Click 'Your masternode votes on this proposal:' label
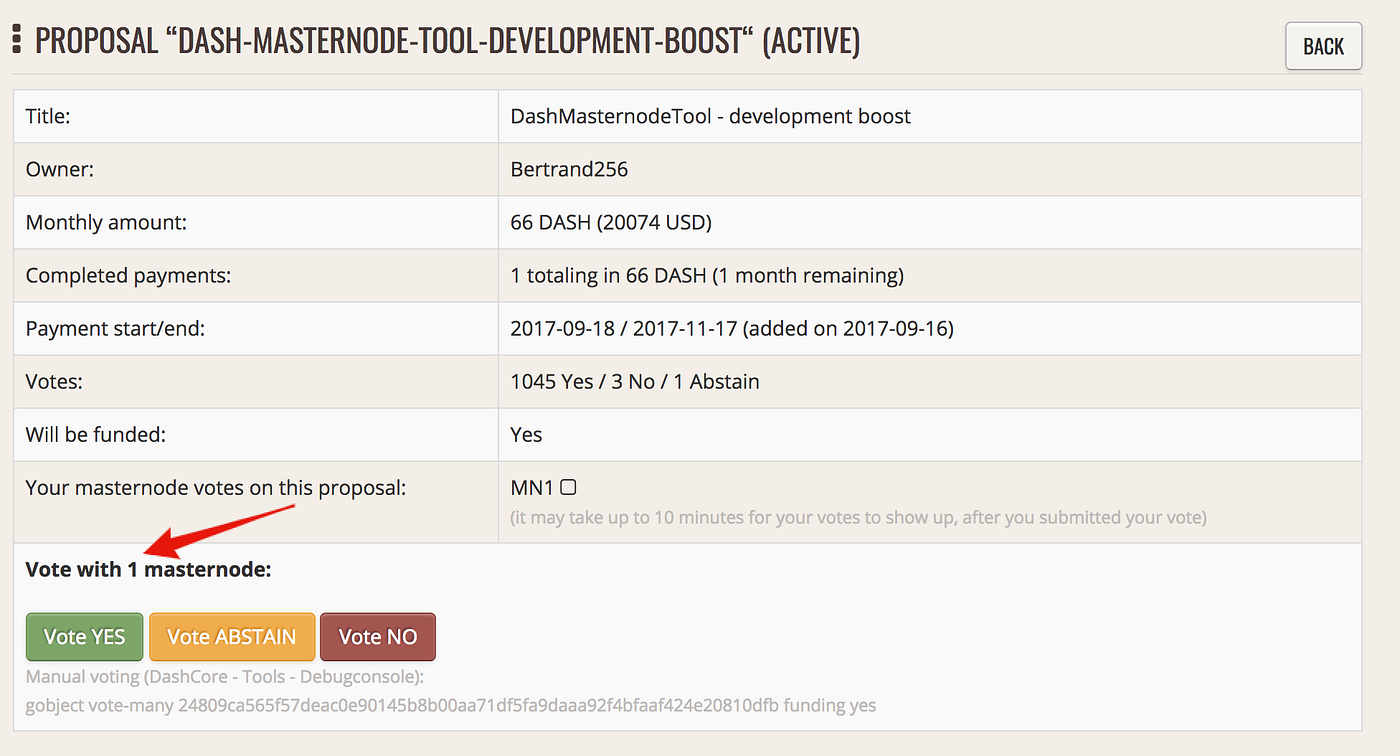The height and width of the screenshot is (756, 1400). coord(216,488)
